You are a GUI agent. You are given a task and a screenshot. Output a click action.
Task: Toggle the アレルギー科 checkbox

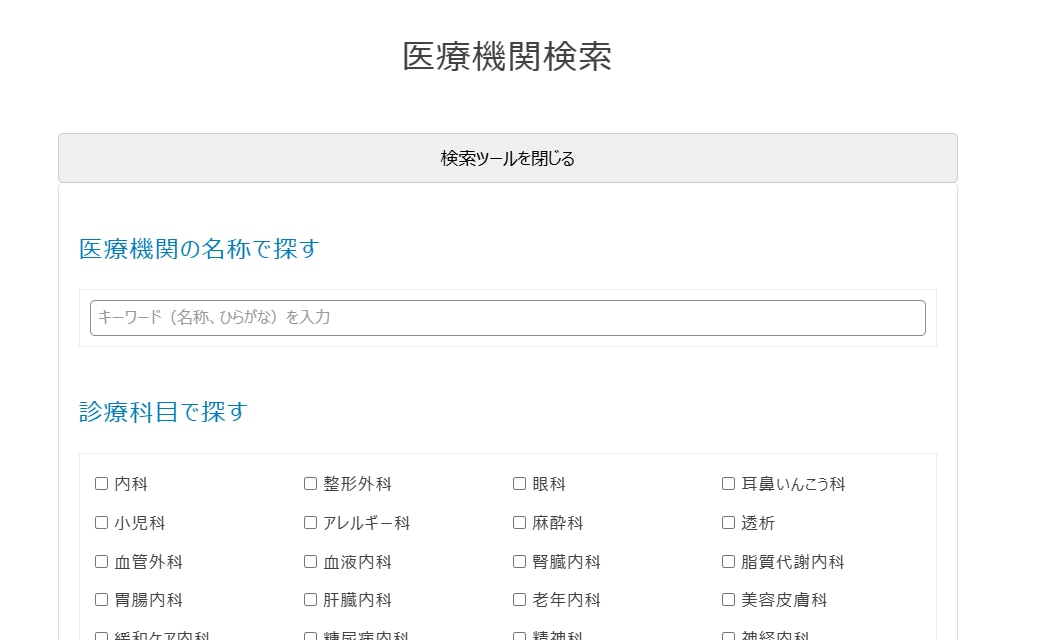(x=310, y=523)
